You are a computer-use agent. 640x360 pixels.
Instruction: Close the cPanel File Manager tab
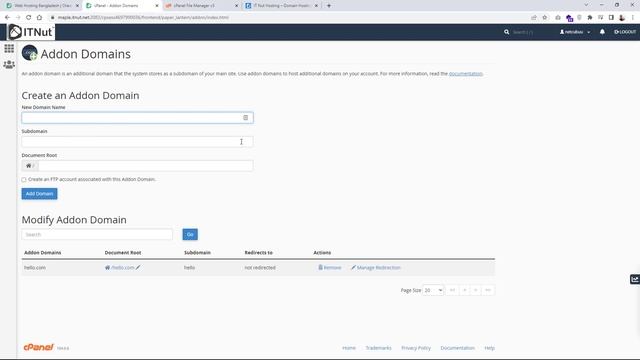[236, 6]
